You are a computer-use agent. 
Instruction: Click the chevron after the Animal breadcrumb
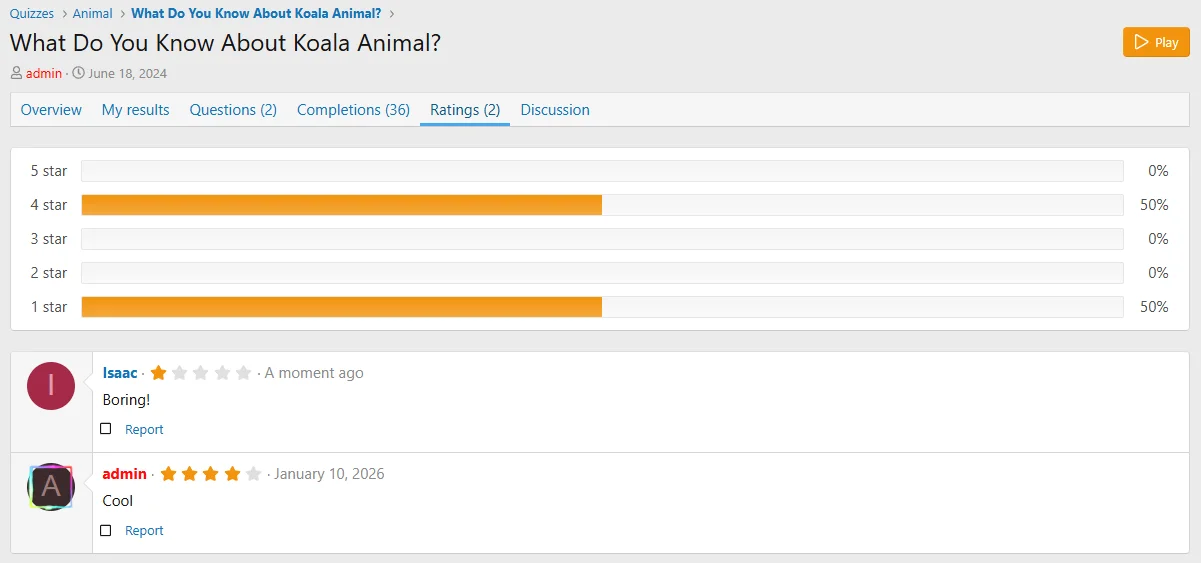pos(122,14)
